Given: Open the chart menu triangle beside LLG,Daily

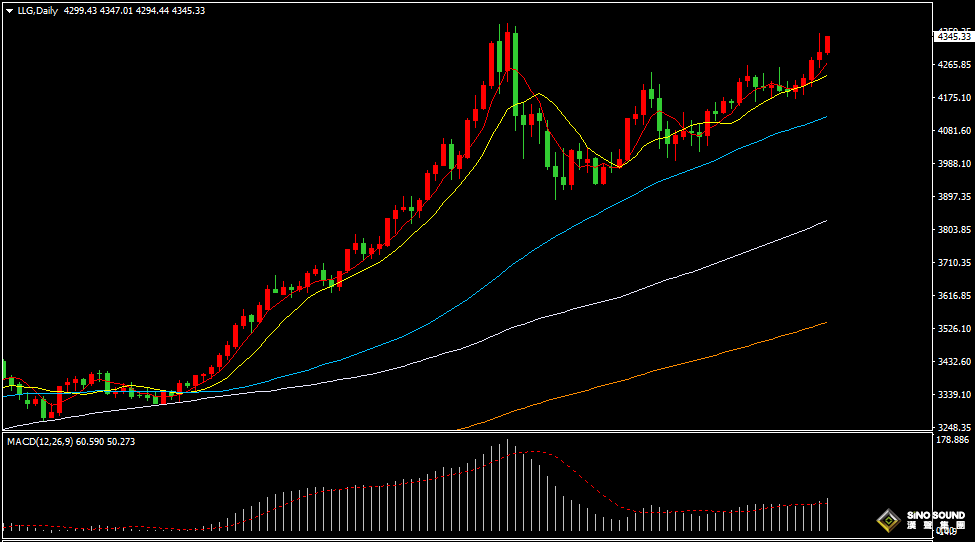Looking at the screenshot, I should point(9,10).
